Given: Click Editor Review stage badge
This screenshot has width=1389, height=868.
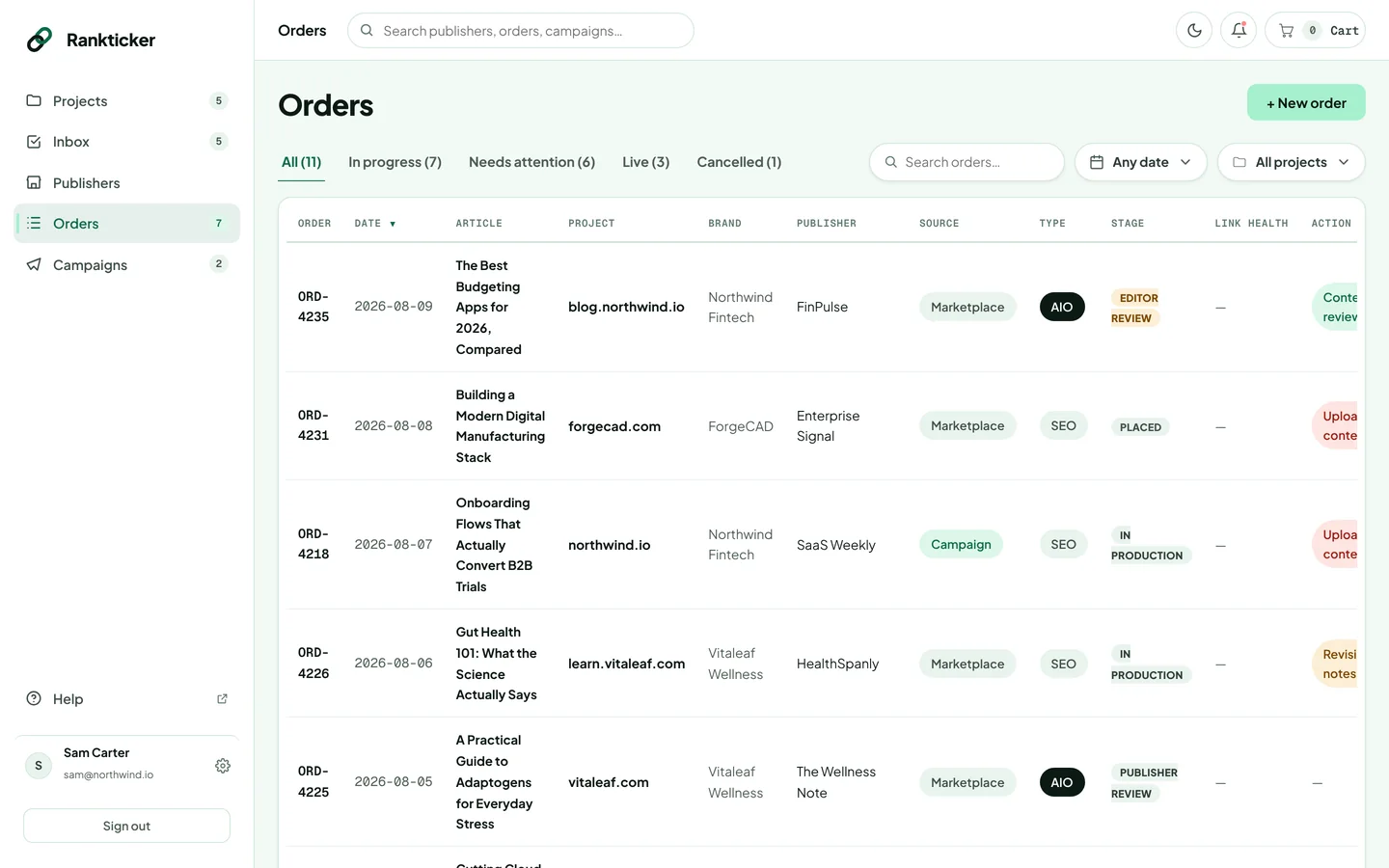Looking at the screenshot, I should [x=1135, y=308].
